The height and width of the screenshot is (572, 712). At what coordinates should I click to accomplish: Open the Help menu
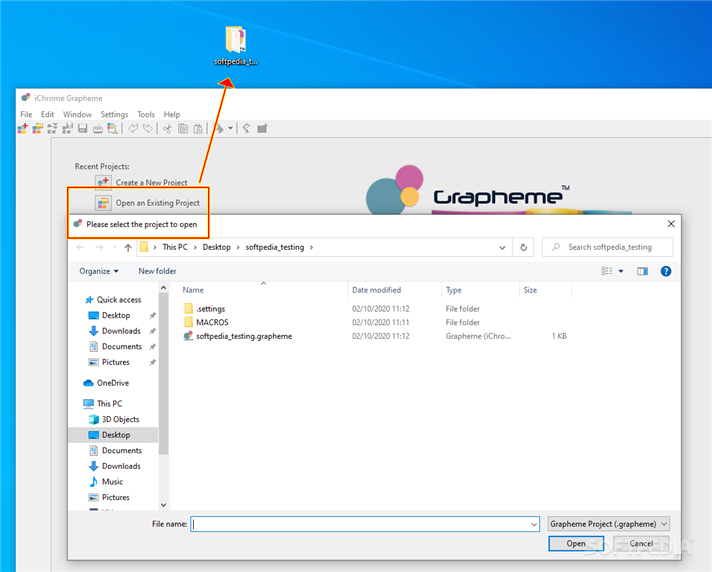pos(172,114)
